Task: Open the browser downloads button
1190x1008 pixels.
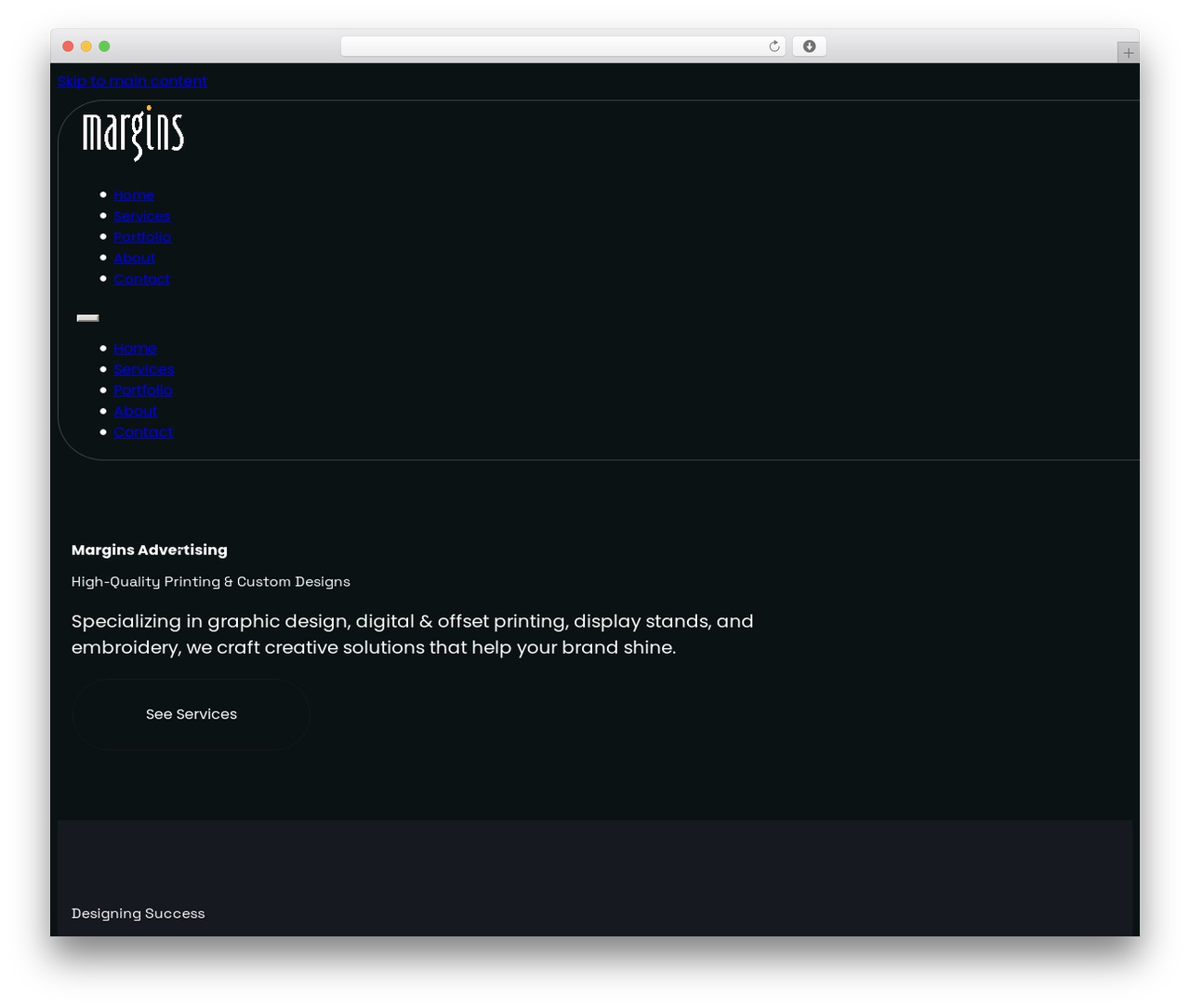Action: point(810,46)
